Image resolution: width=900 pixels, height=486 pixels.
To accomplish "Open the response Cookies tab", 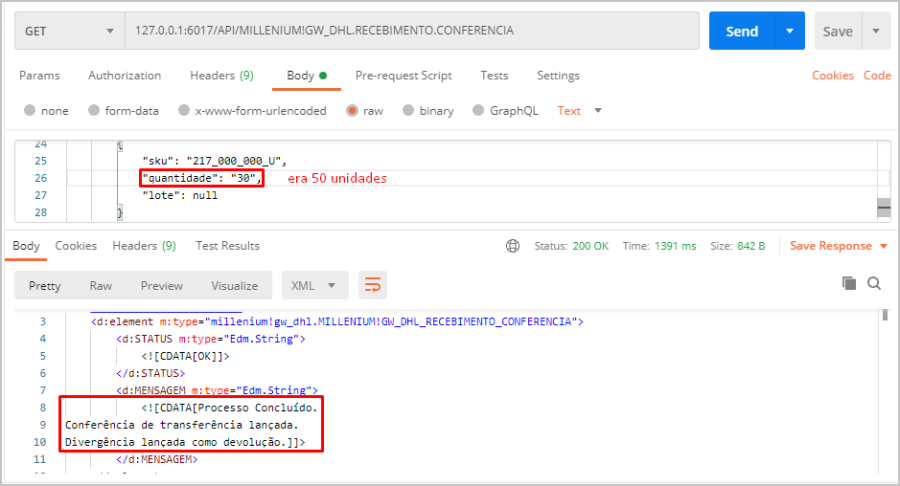I will [76, 246].
